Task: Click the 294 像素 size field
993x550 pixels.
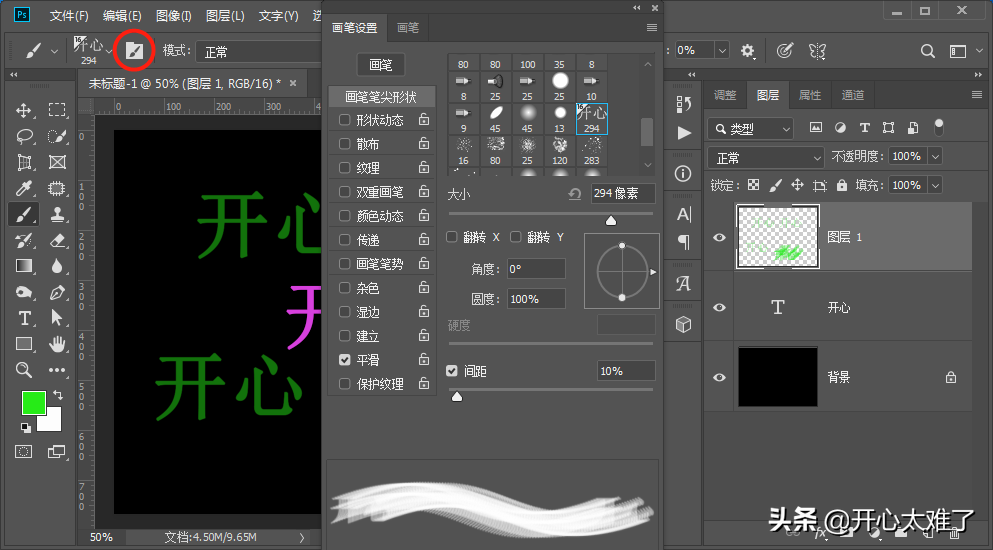Action: 623,193
